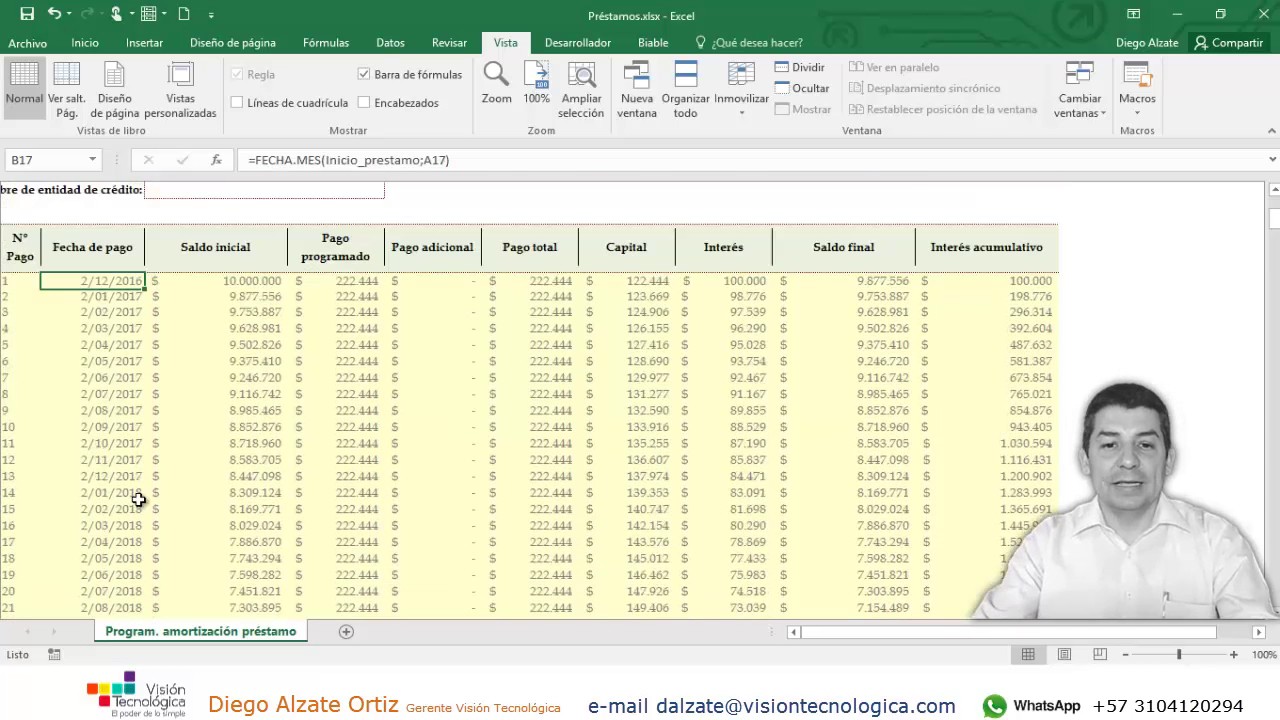Switch to Datos ribbon tab

(x=390, y=43)
